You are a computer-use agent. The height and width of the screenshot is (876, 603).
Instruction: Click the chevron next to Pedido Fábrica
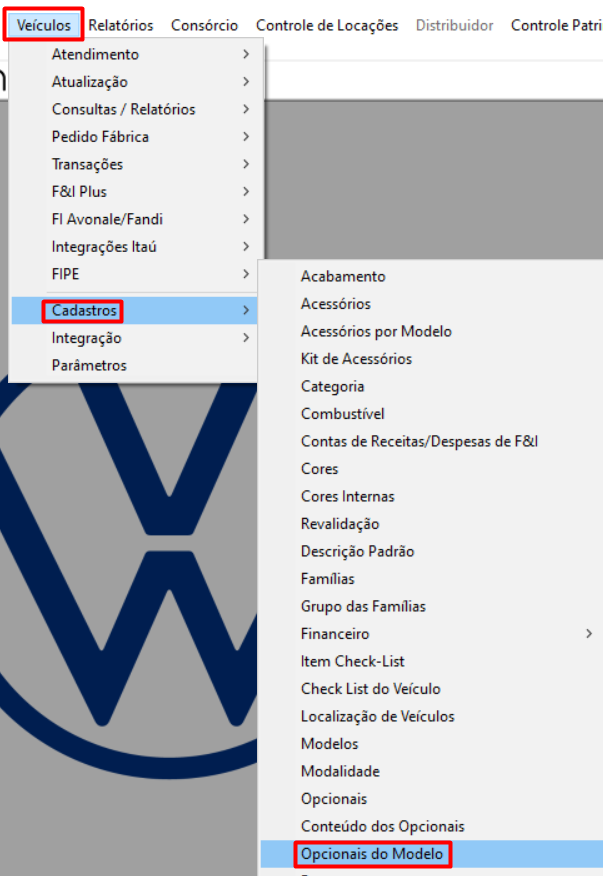246,136
